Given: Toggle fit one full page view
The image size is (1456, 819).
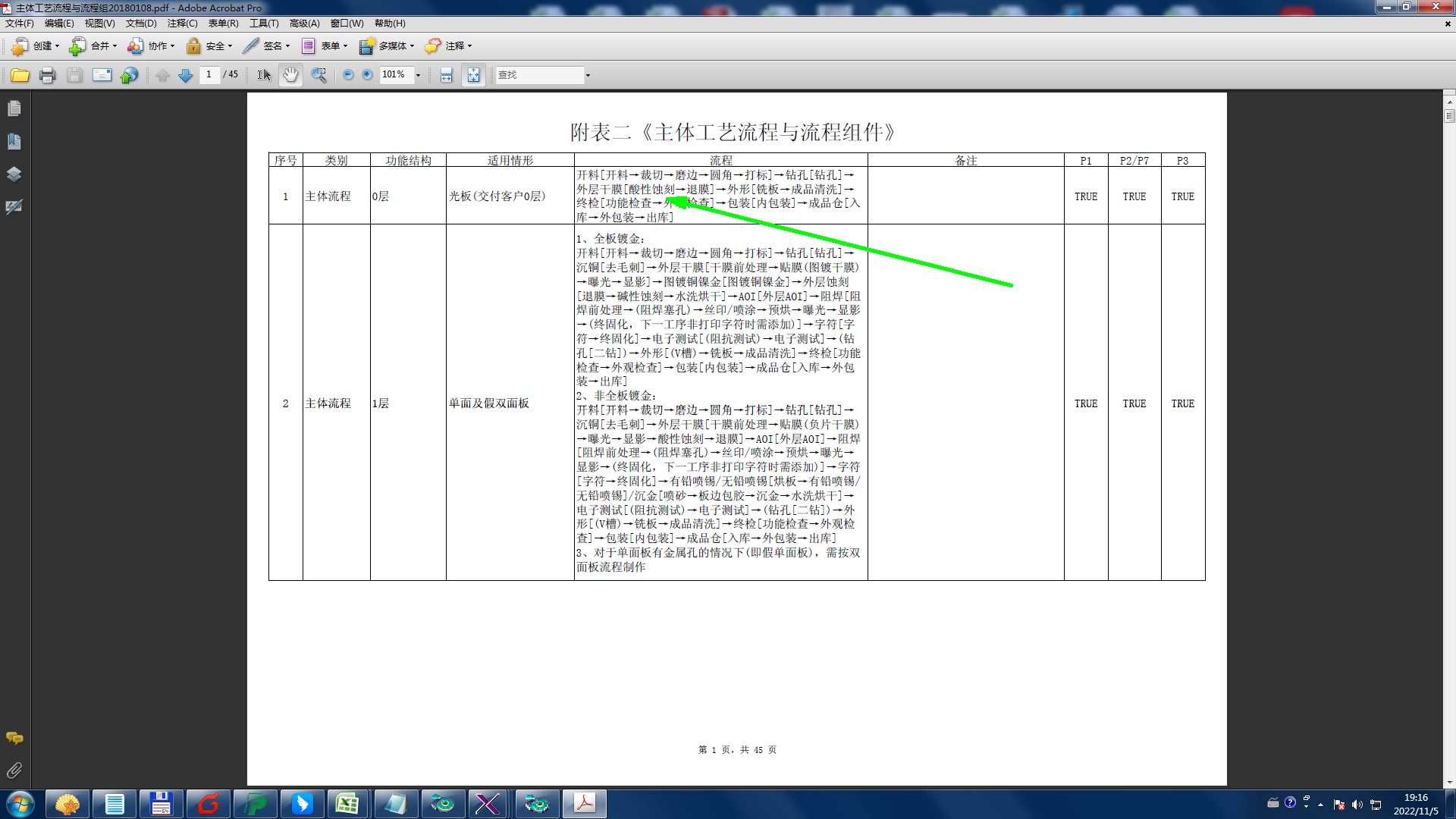Looking at the screenshot, I should pos(473,75).
